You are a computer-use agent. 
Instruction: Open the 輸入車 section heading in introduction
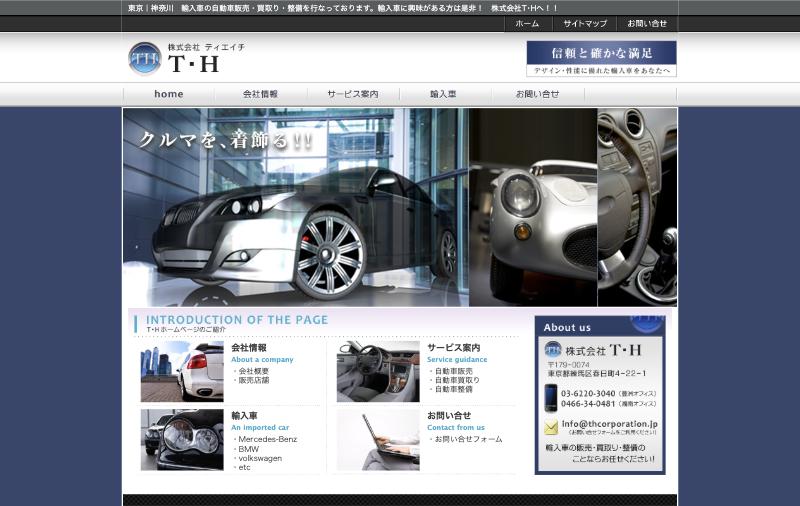coord(244,416)
